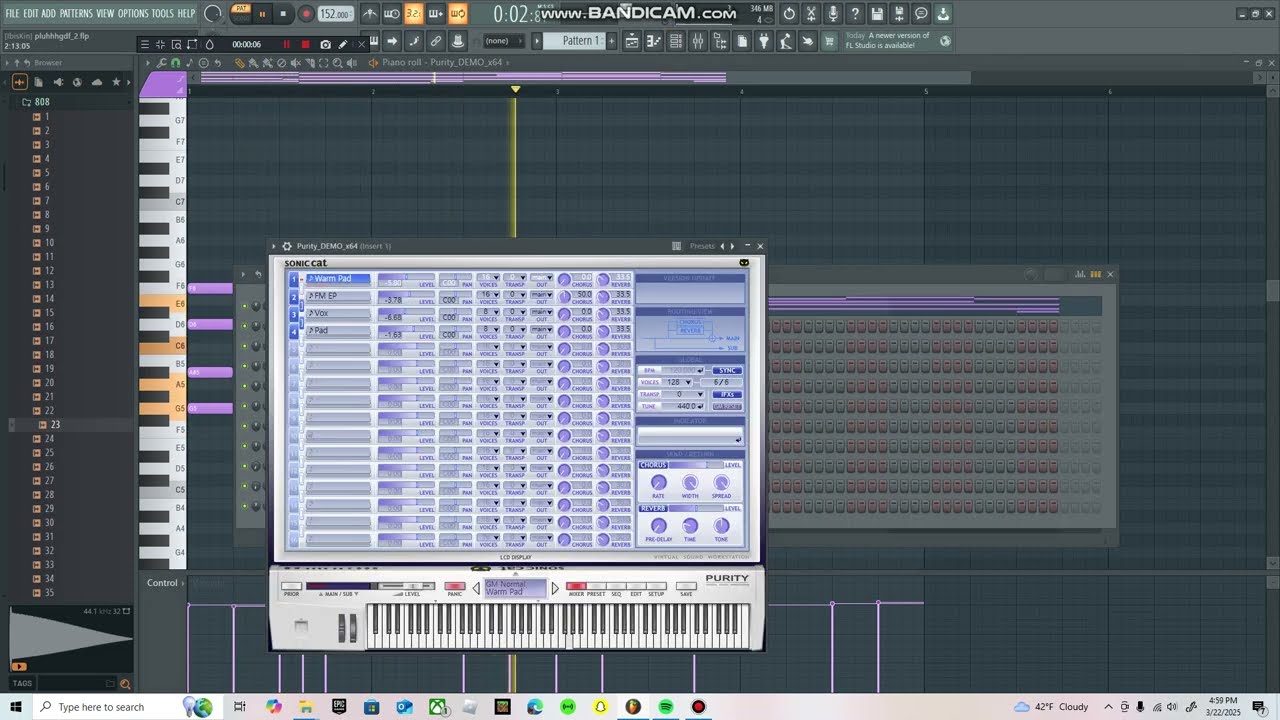Toggle the PAT song mode switch
Image resolution: width=1280 pixels, height=720 pixels.
[x=241, y=9]
